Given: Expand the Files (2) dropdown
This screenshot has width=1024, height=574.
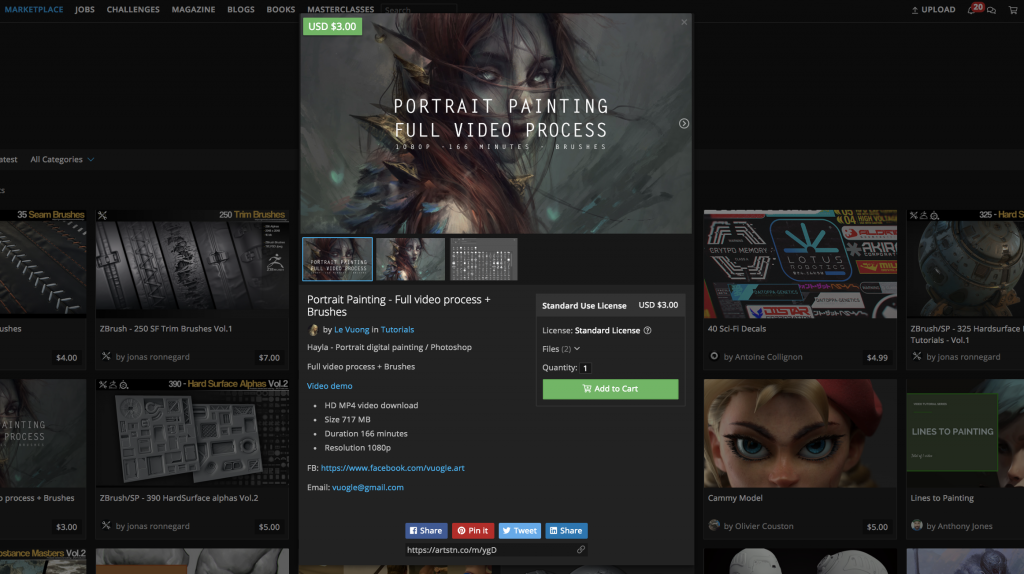Looking at the screenshot, I should click(x=561, y=349).
